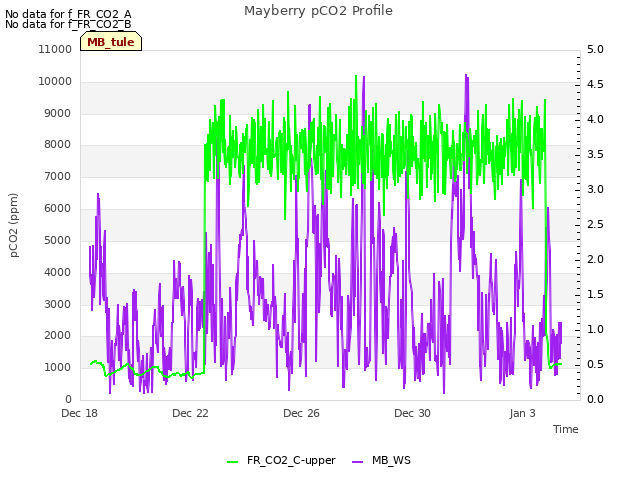Click the MB_tule site label box
The height and width of the screenshot is (480, 640).
pyautogui.click(x=111, y=41)
